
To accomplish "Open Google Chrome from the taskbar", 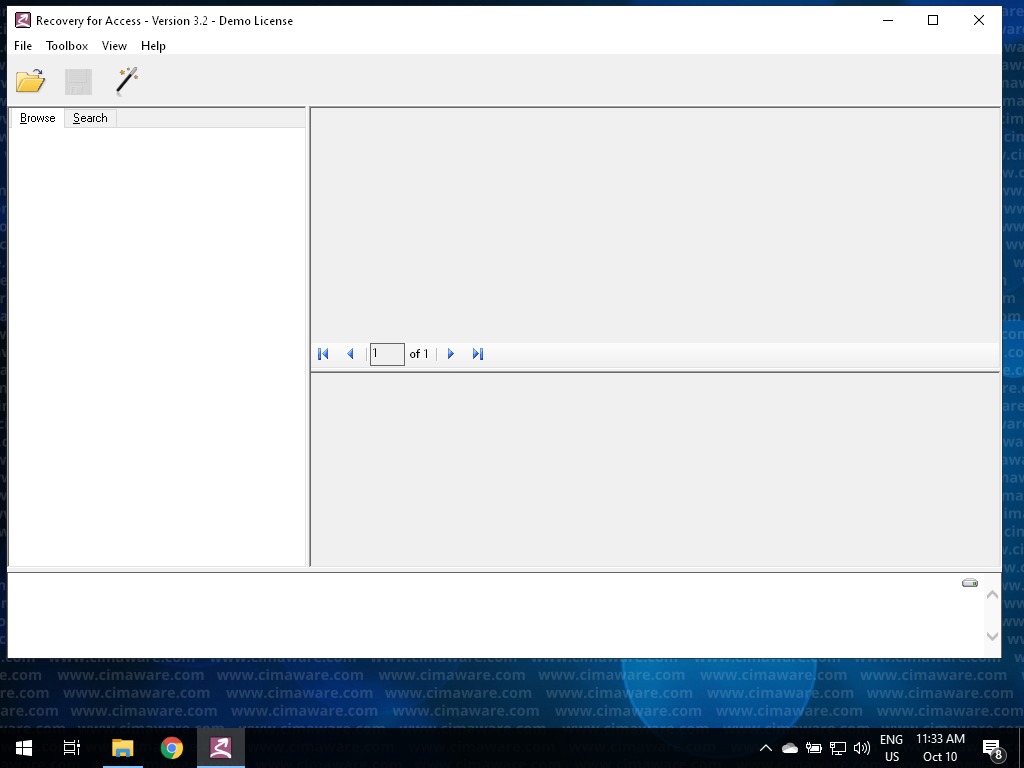I will [172, 748].
